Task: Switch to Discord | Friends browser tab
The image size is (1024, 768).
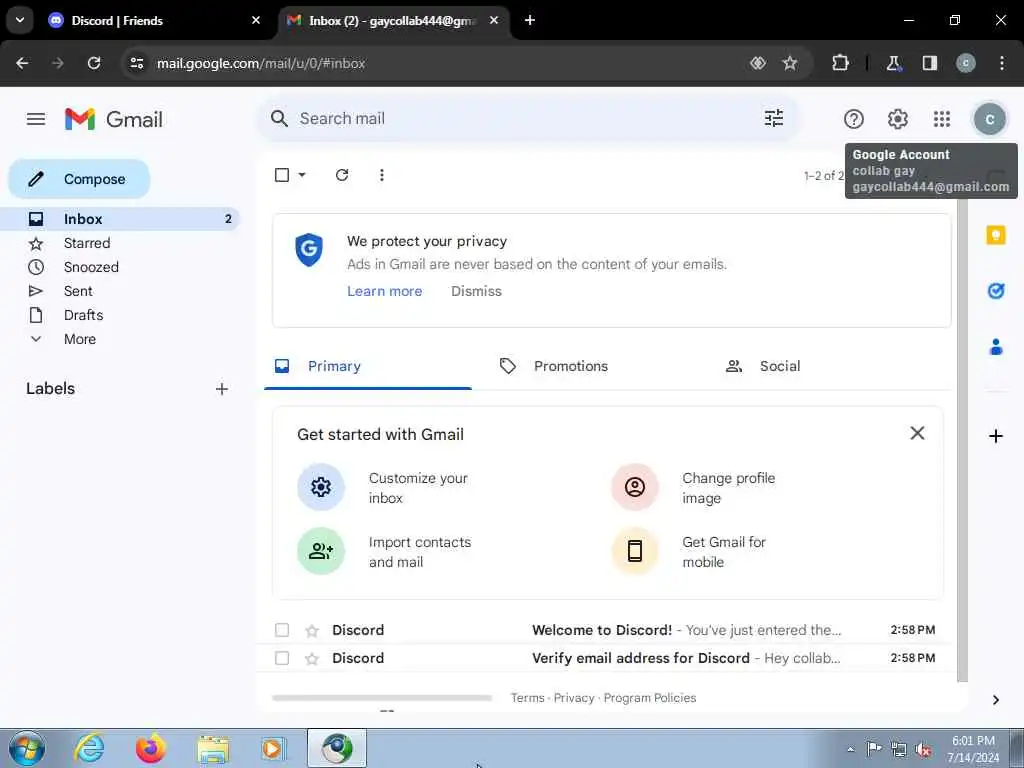Action: [x=154, y=20]
